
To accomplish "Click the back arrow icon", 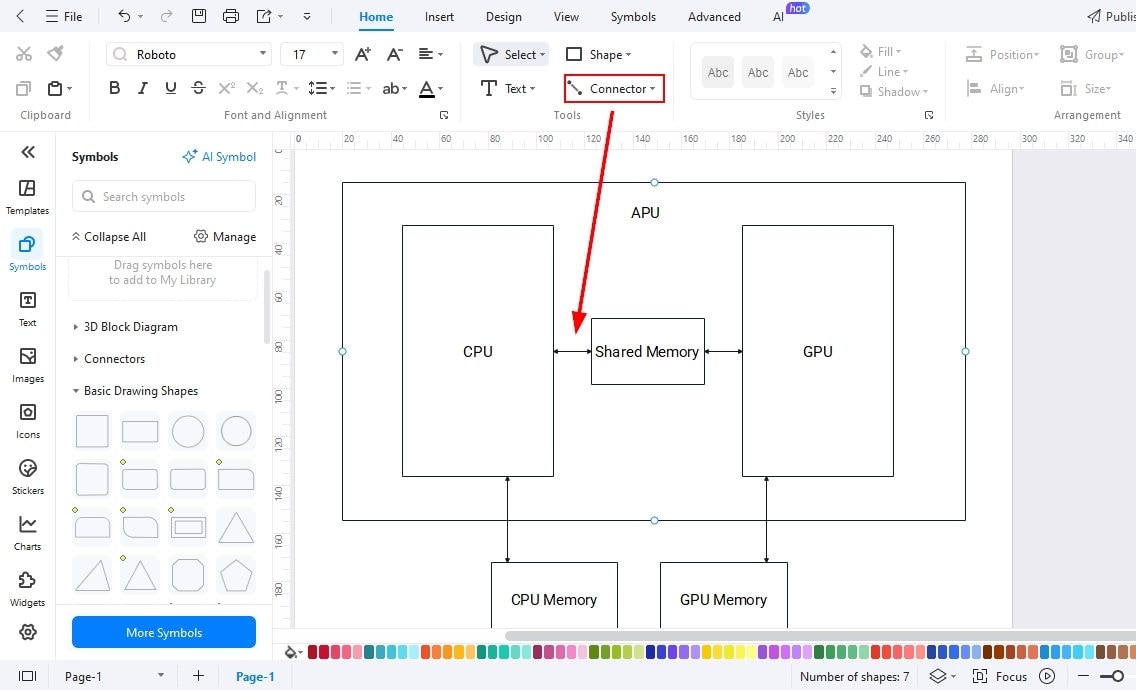I will point(20,16).
